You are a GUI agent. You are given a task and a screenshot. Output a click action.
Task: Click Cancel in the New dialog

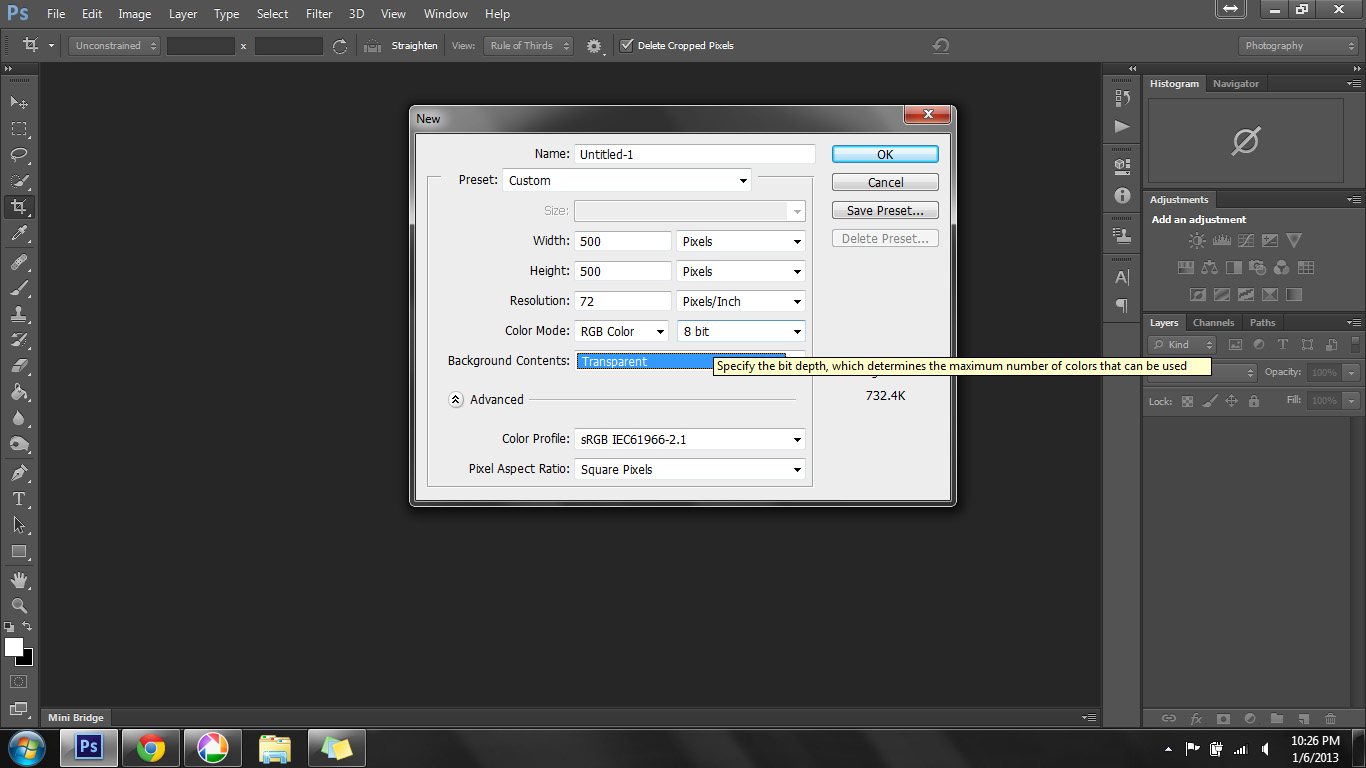(x=885, y=182)
